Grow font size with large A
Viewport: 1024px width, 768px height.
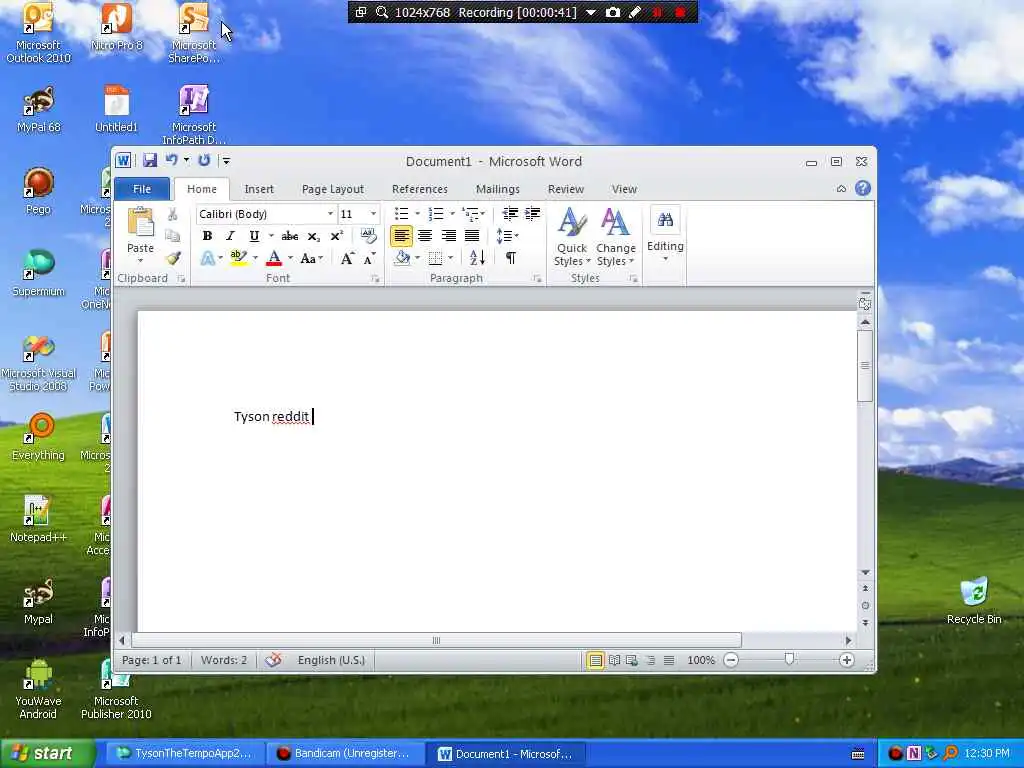click(x=347, y=259)
